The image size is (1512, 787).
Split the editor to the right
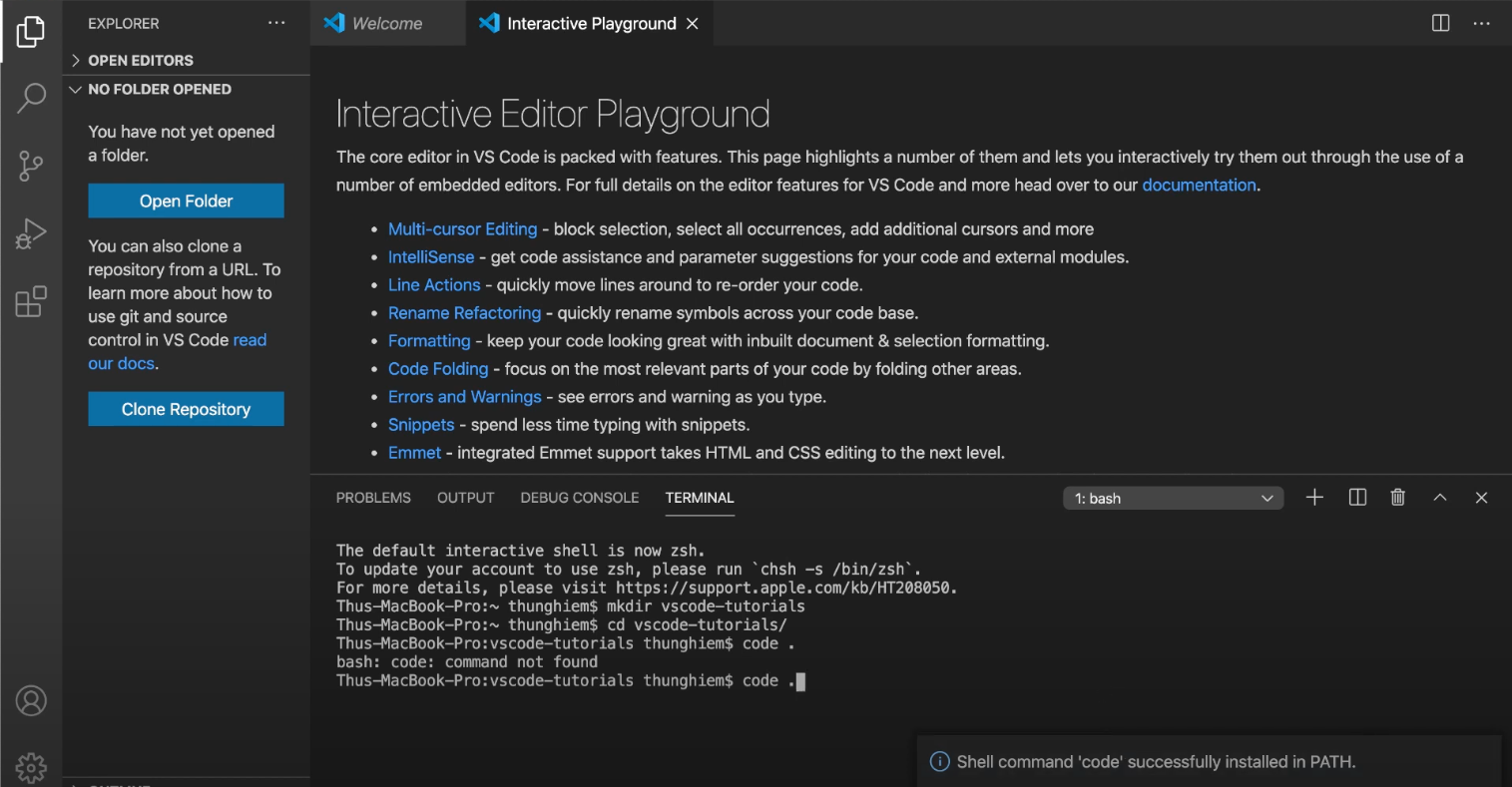(1440, 23)
